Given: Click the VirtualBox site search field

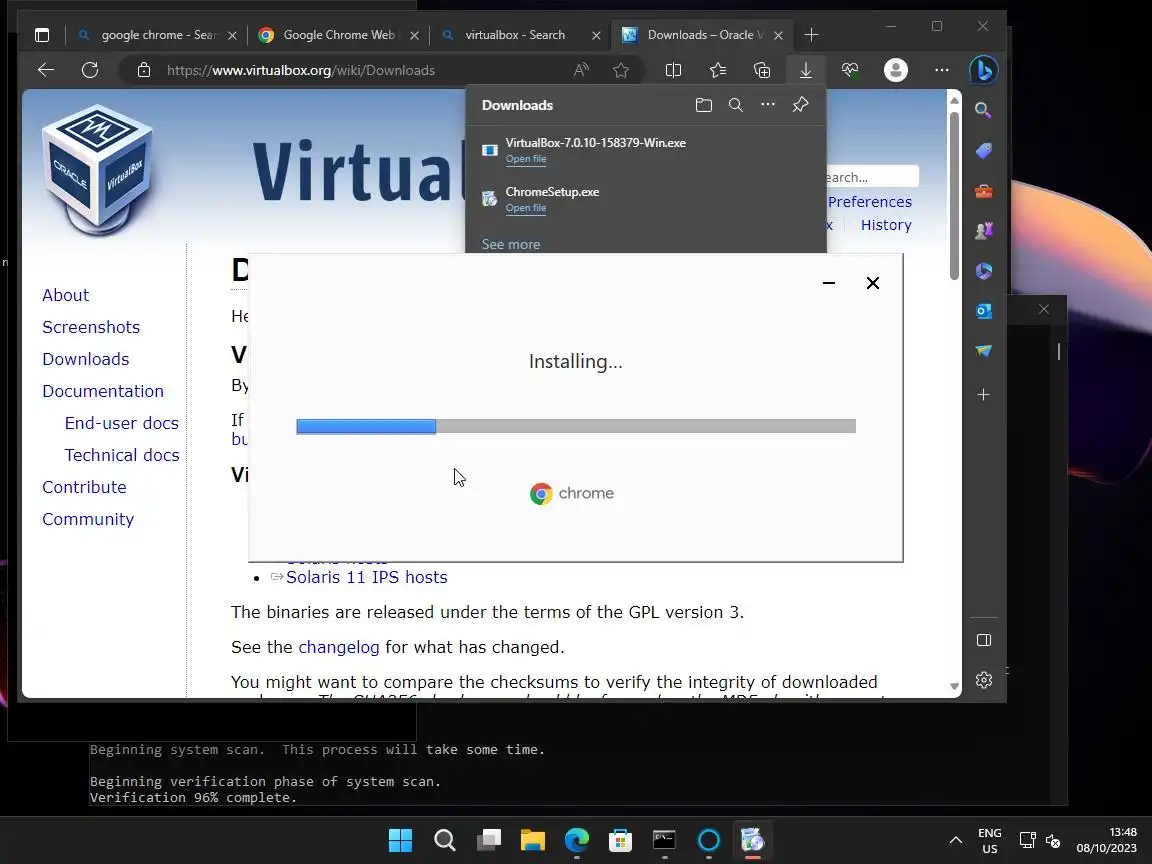Looking at the screenshot, I should [x=872, y=177].
